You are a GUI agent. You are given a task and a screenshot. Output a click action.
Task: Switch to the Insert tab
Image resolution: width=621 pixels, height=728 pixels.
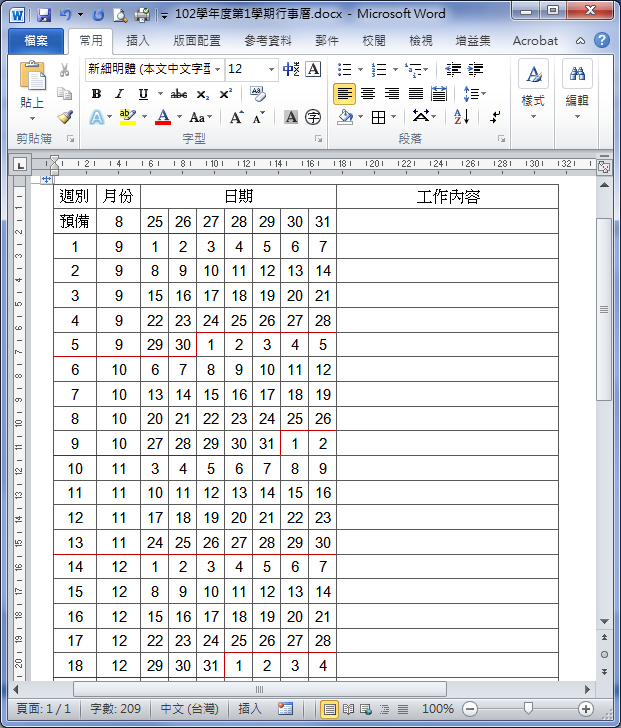tap(138, 41)
